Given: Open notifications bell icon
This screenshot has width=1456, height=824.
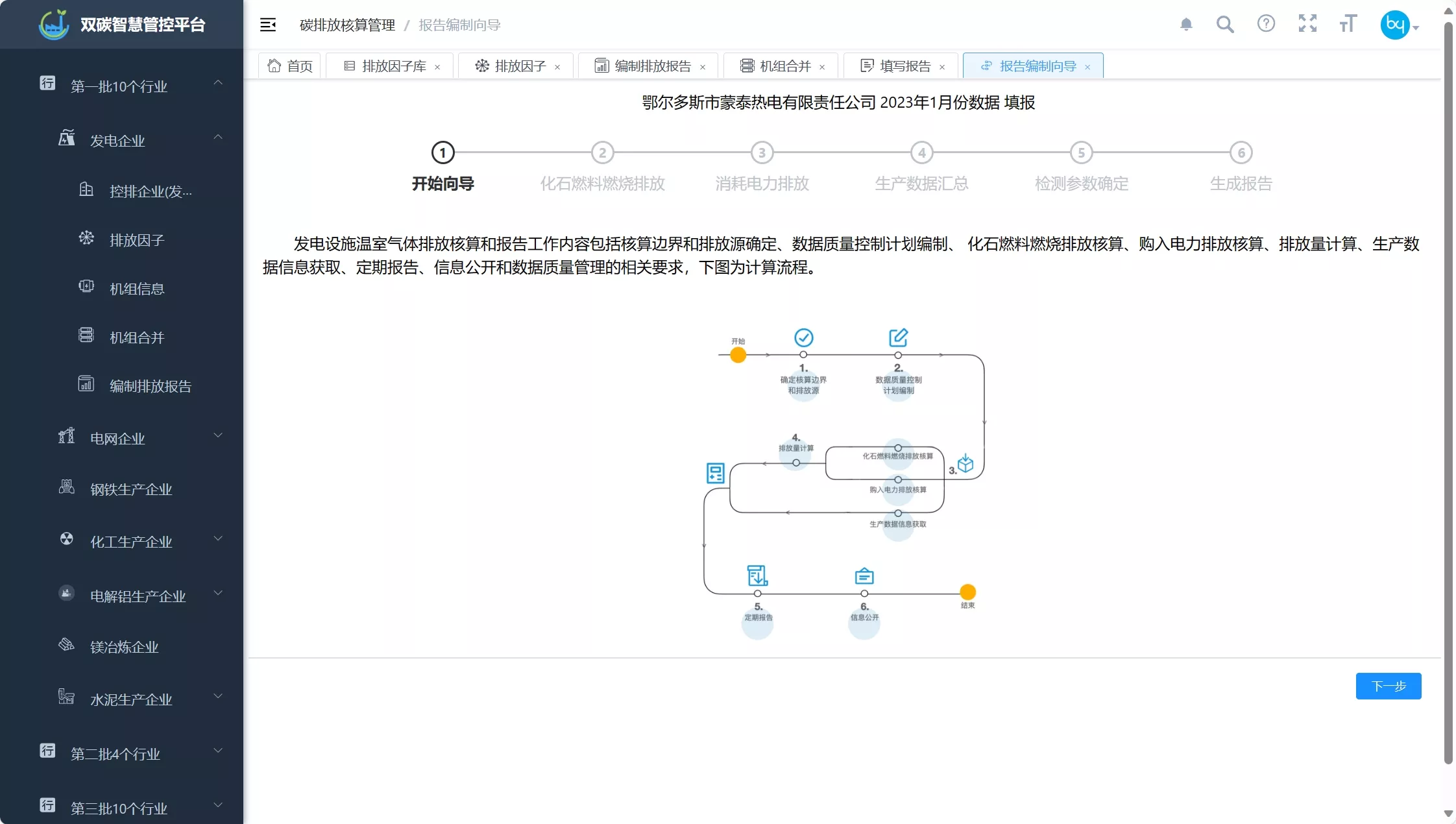Looking at the screenshot, I should 1186,25.
